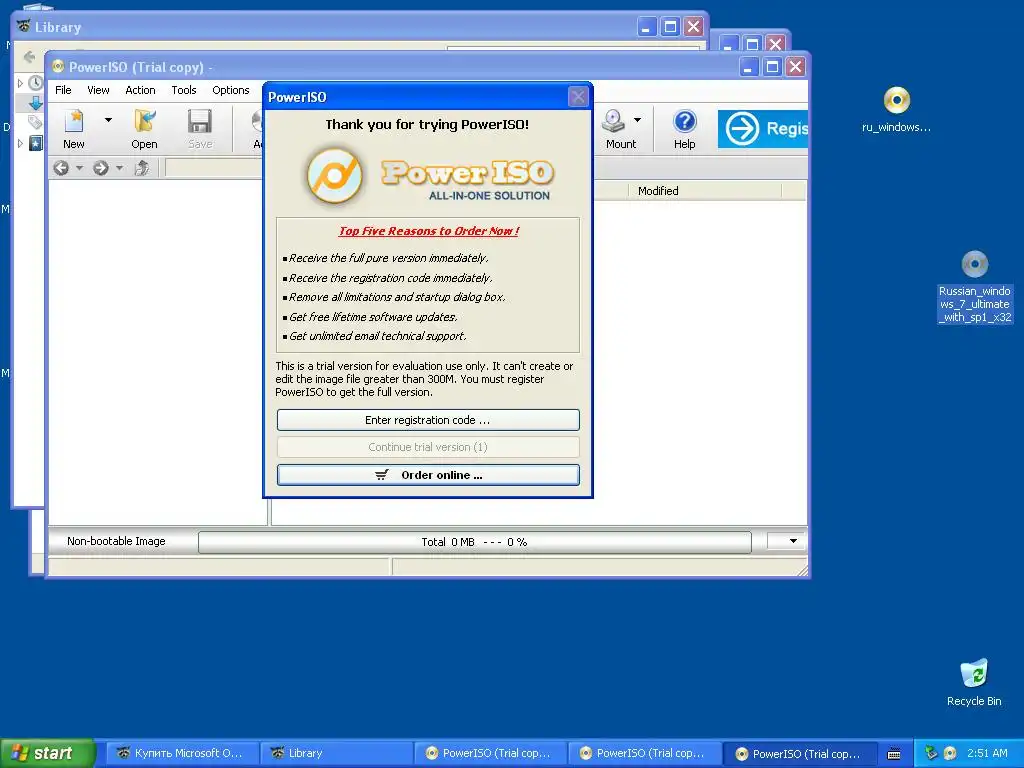Click the Non-bootable Image status label
Screen dimensions: 1024x768
click(116, 541)
